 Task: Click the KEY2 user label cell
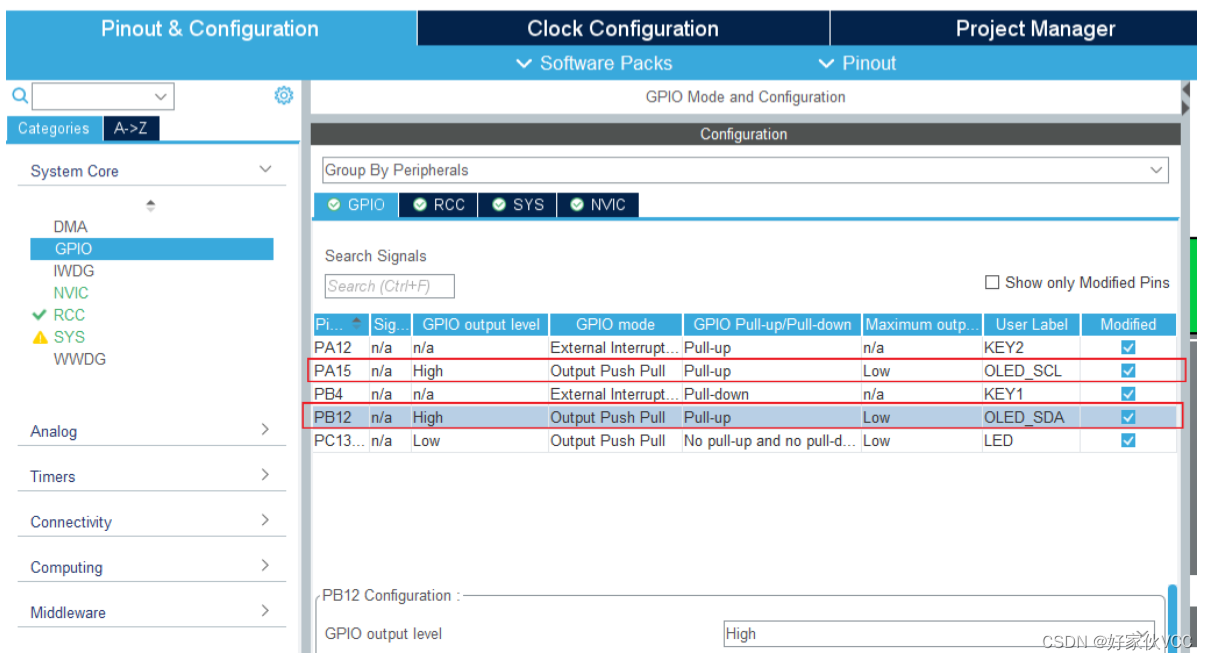coord(1031,348)
